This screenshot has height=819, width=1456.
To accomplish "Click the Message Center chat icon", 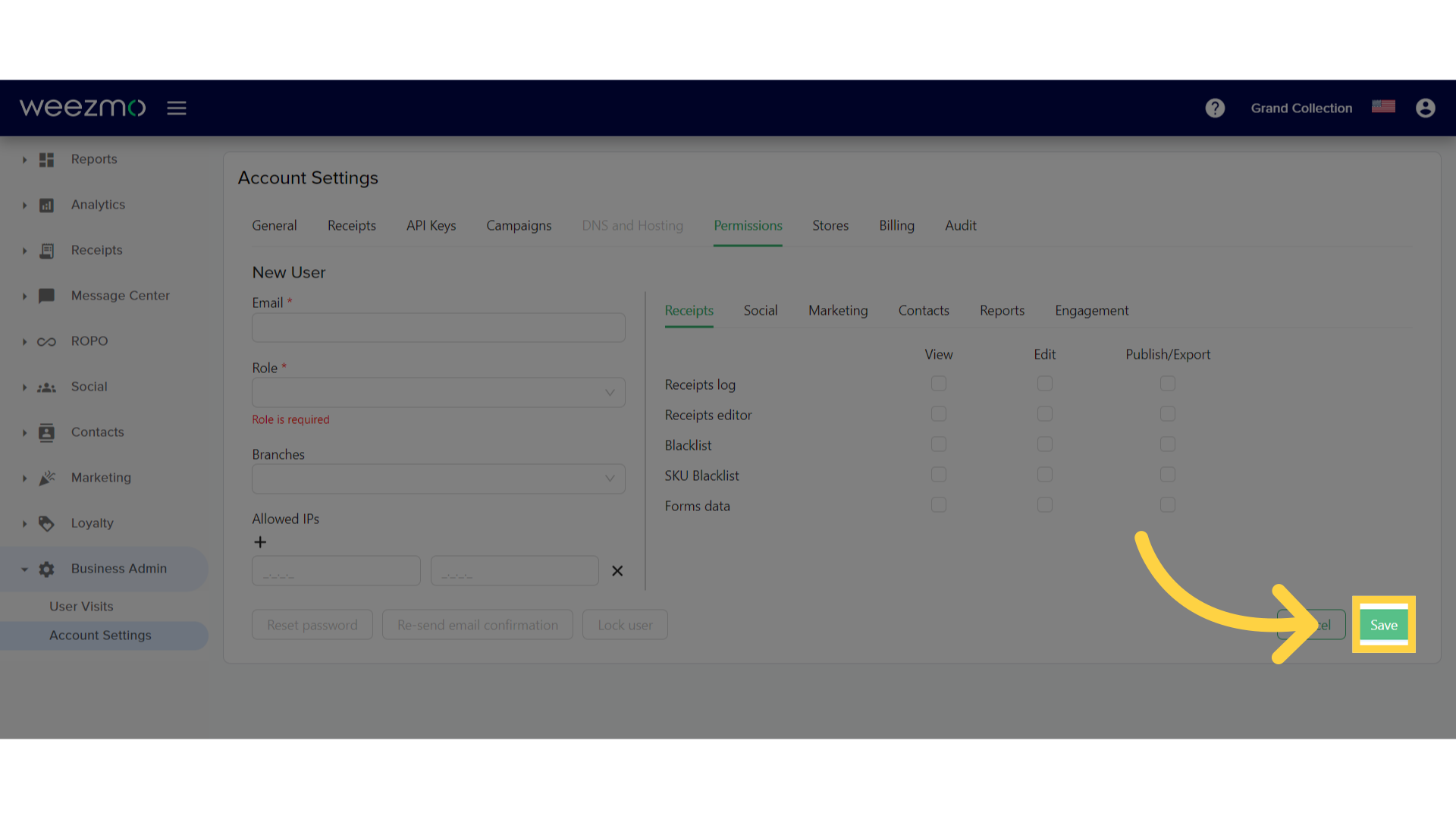I will [x=47, y=296].
